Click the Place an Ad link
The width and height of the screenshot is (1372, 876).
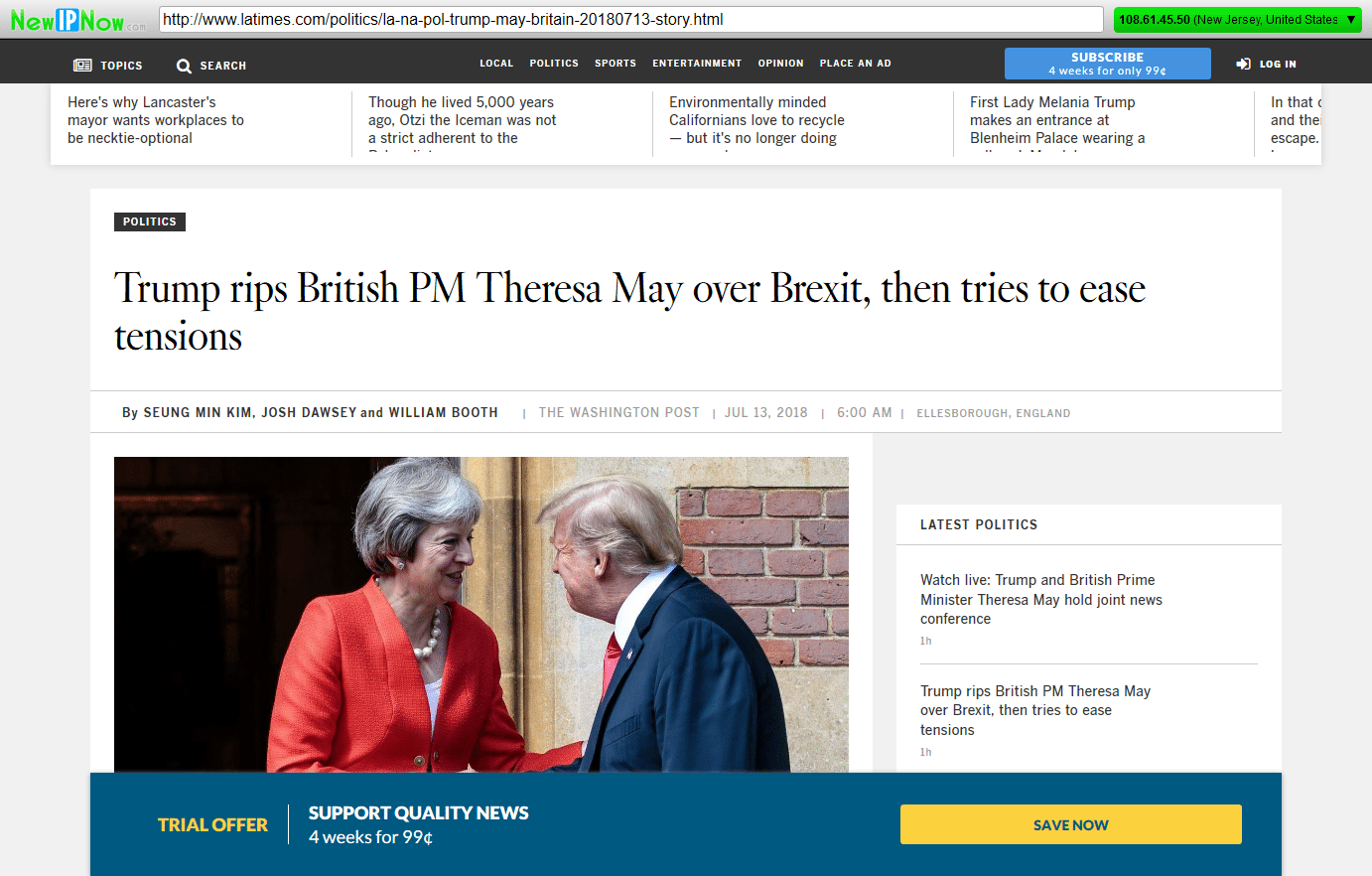point(856,64)
